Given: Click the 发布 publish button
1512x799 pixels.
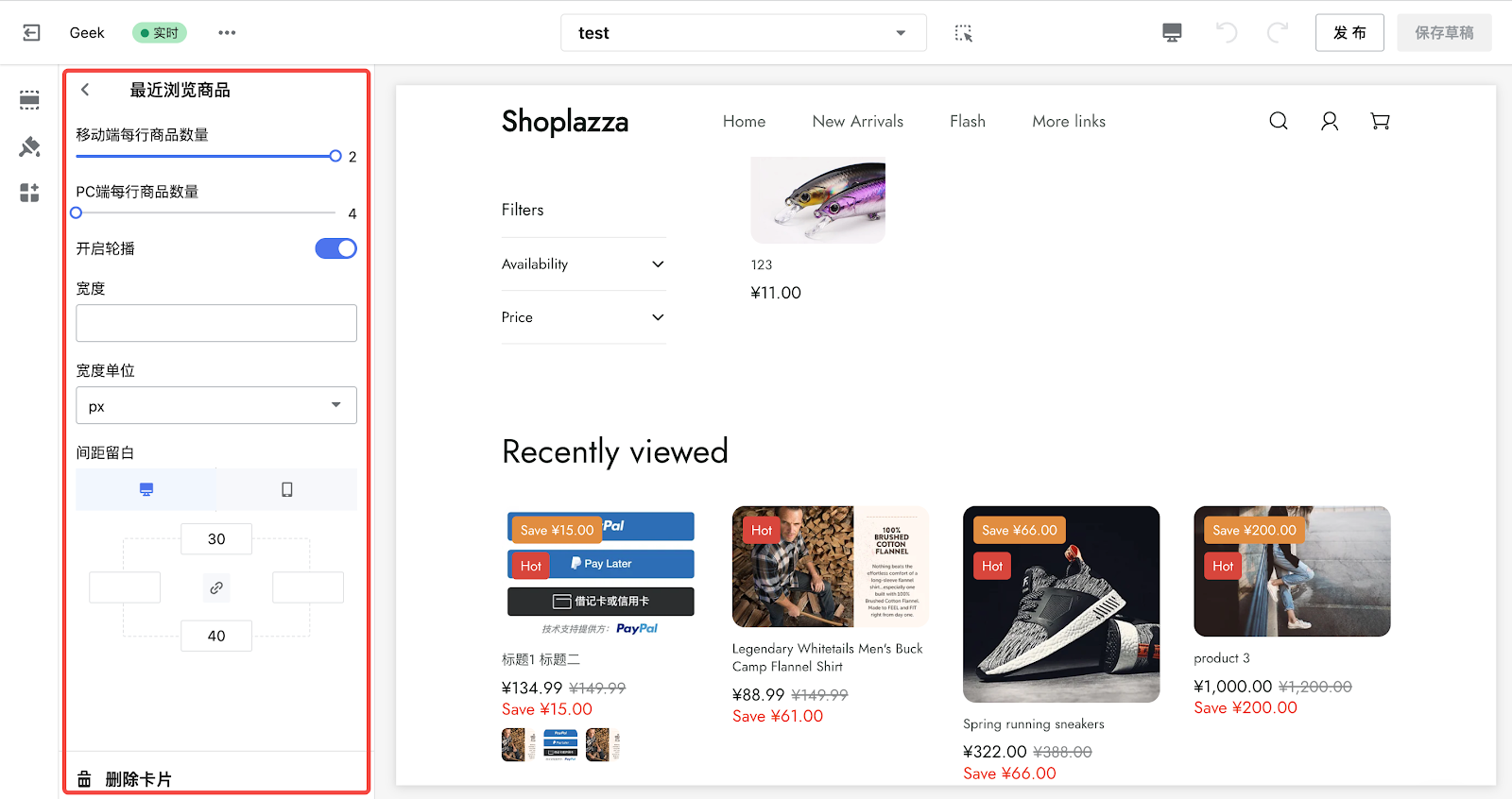Looking at the screenshot, I should point(1349,33).
